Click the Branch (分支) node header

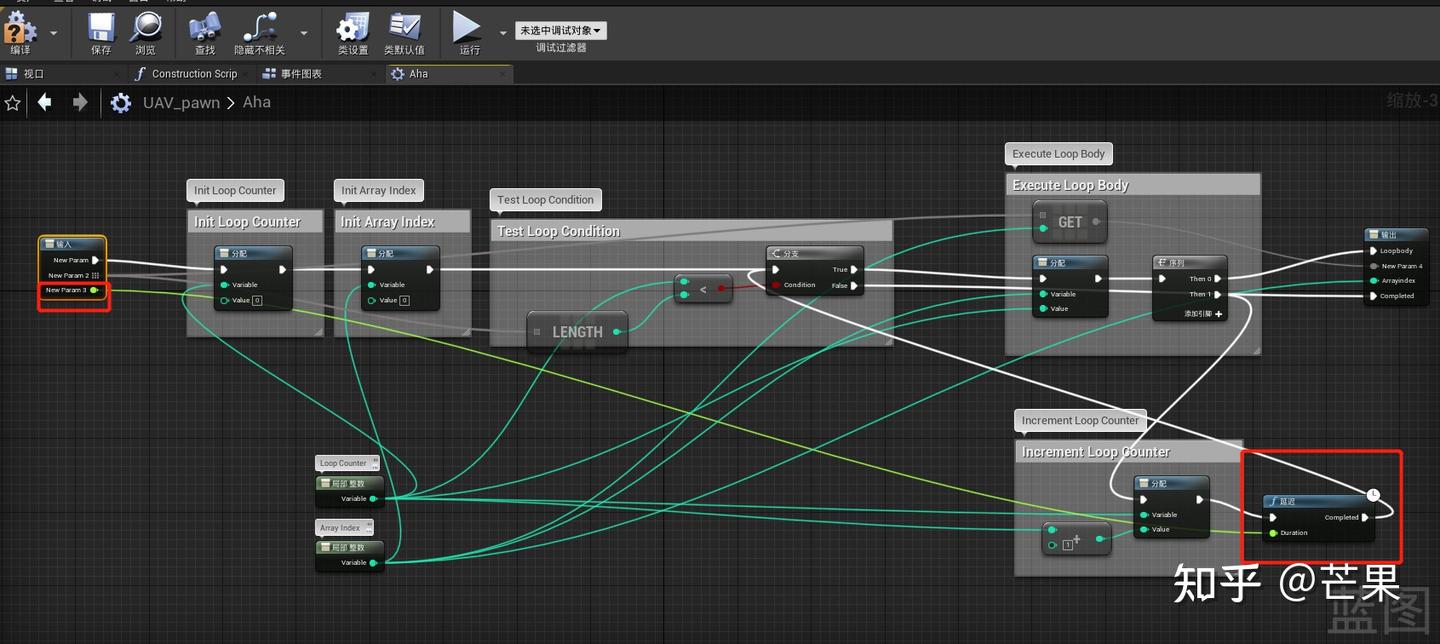814,254
